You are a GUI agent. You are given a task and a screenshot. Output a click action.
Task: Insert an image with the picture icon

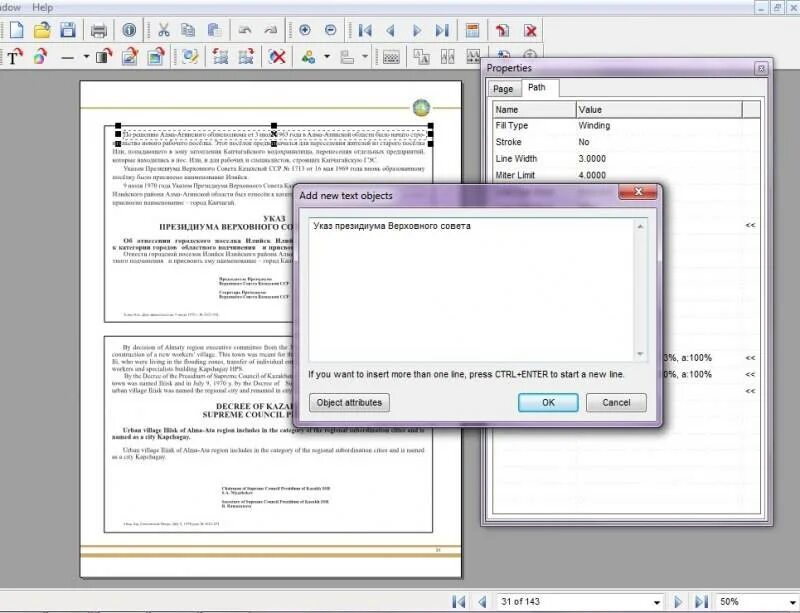[156, 57]
